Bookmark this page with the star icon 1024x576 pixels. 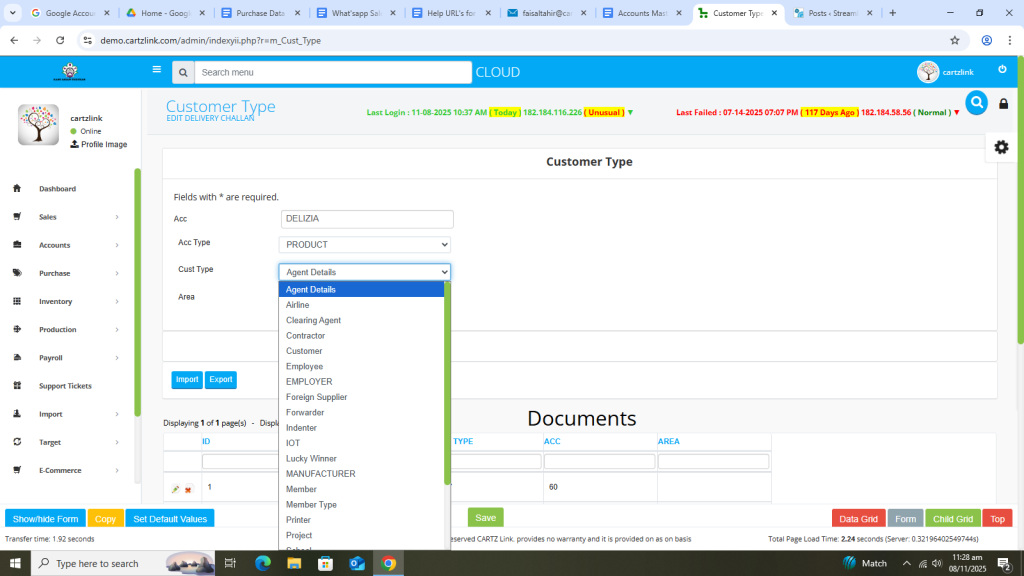point(955,40)
